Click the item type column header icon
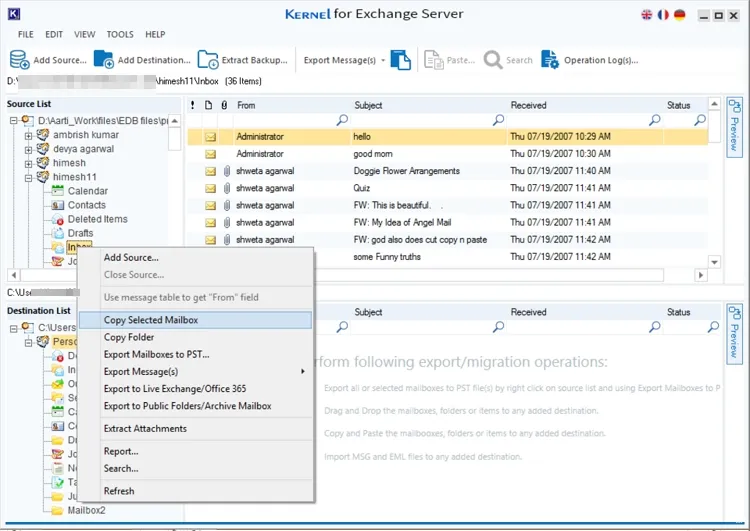750x531 pixels. pos(209,105)
